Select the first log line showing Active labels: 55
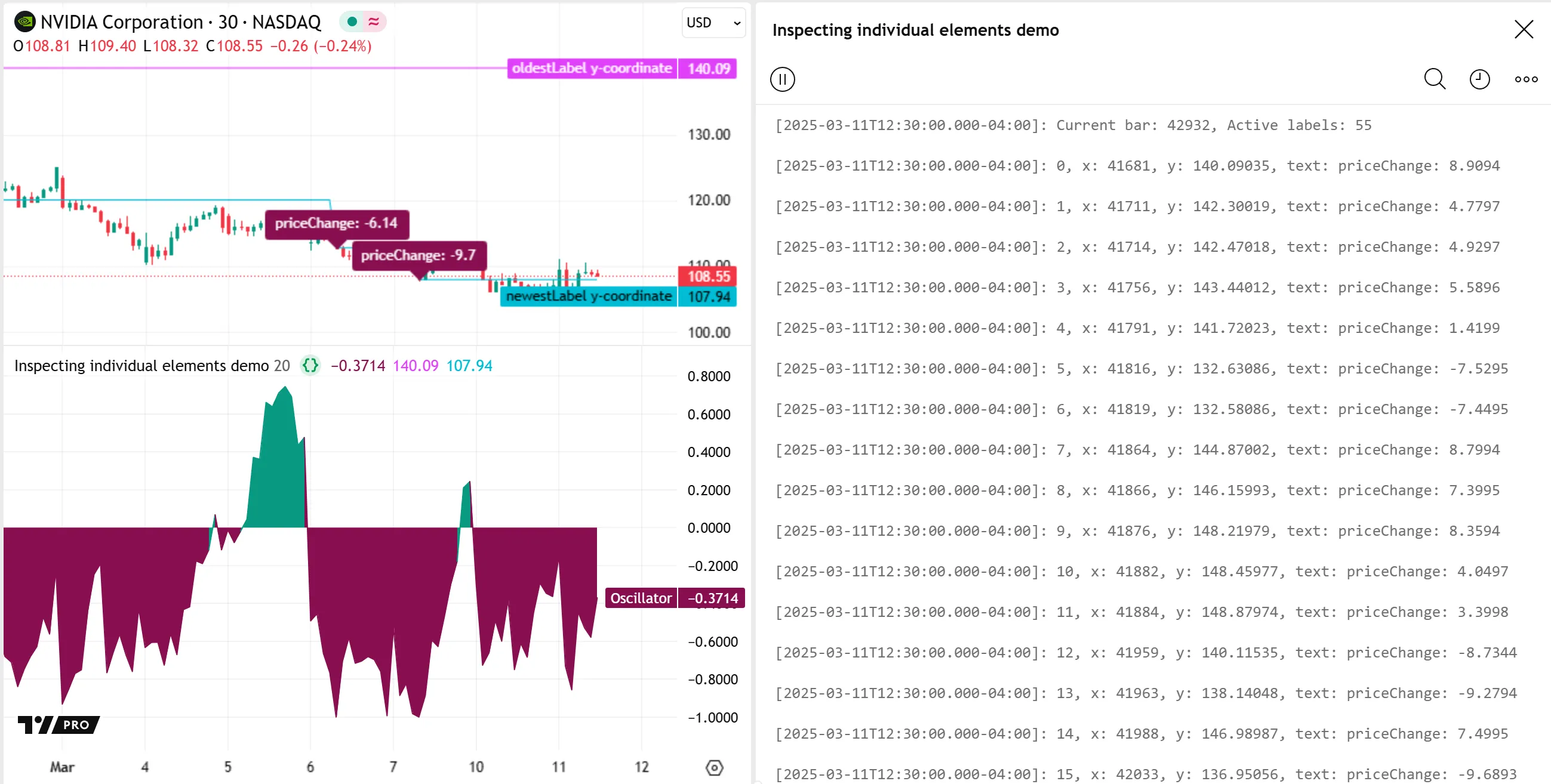This screenshot has height=784, width=1551. [1072, 125]
